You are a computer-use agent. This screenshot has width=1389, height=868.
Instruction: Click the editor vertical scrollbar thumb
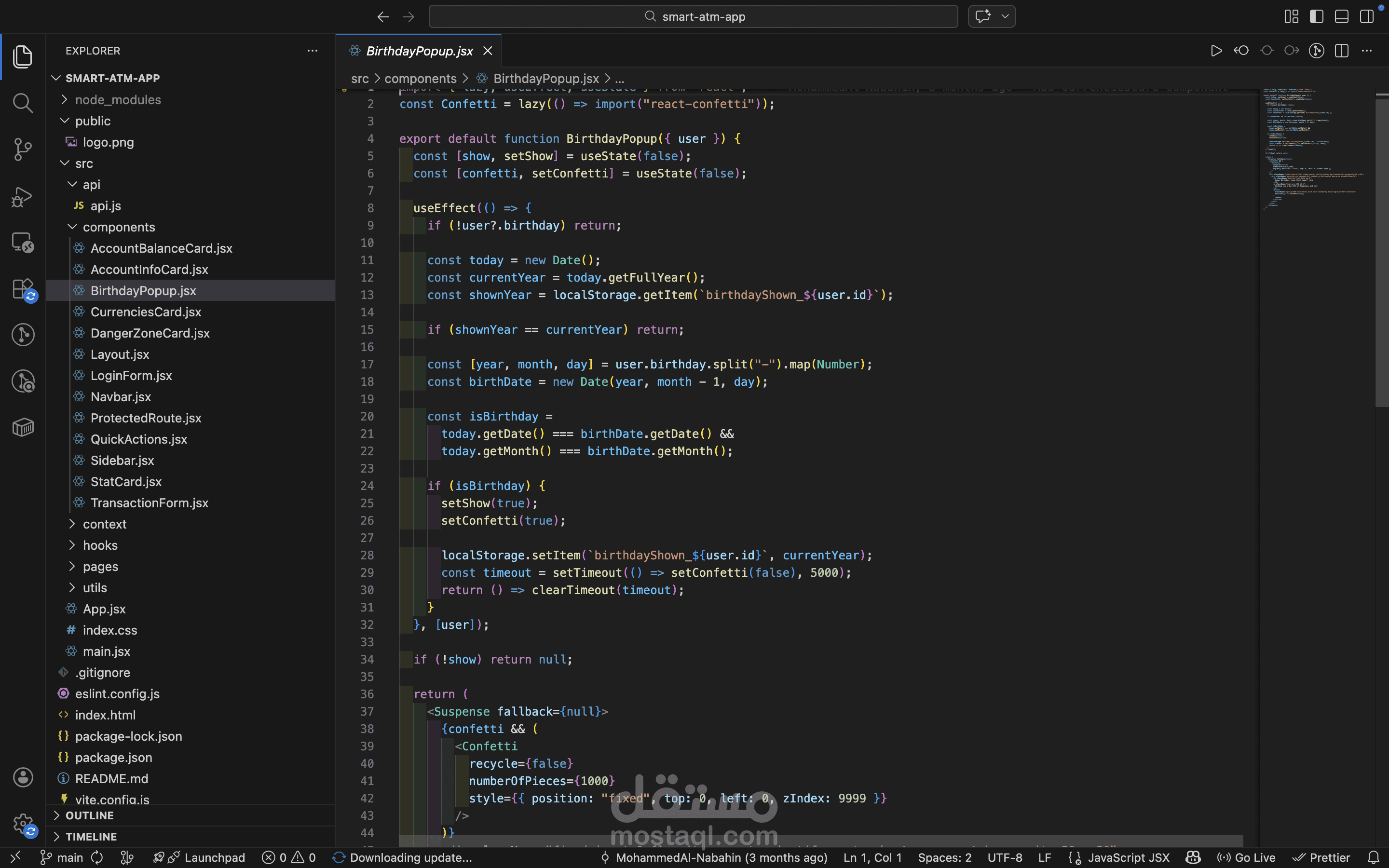pos(1382,253)
